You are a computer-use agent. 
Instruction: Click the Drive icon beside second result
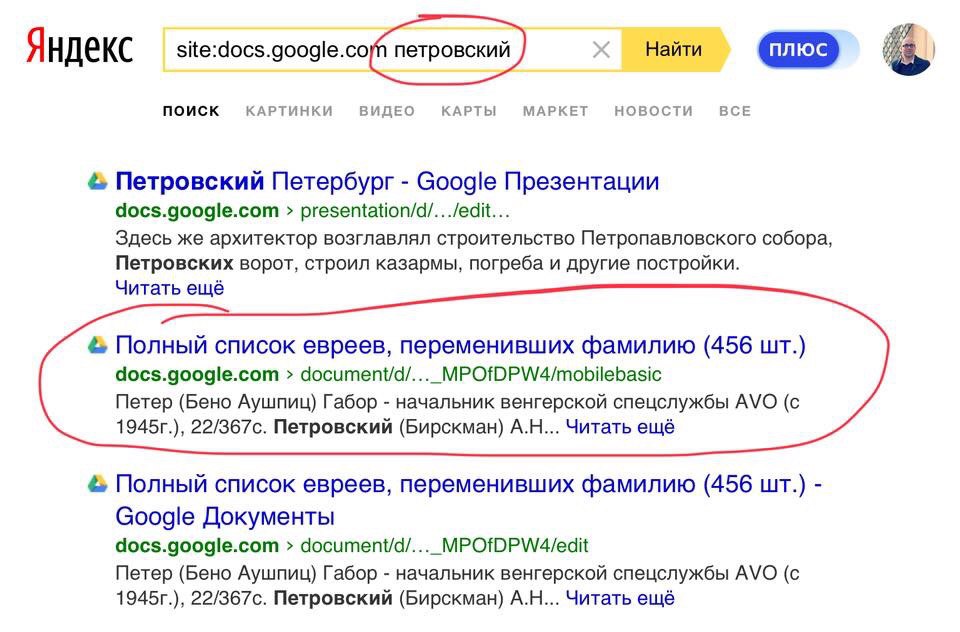[97, 345]
